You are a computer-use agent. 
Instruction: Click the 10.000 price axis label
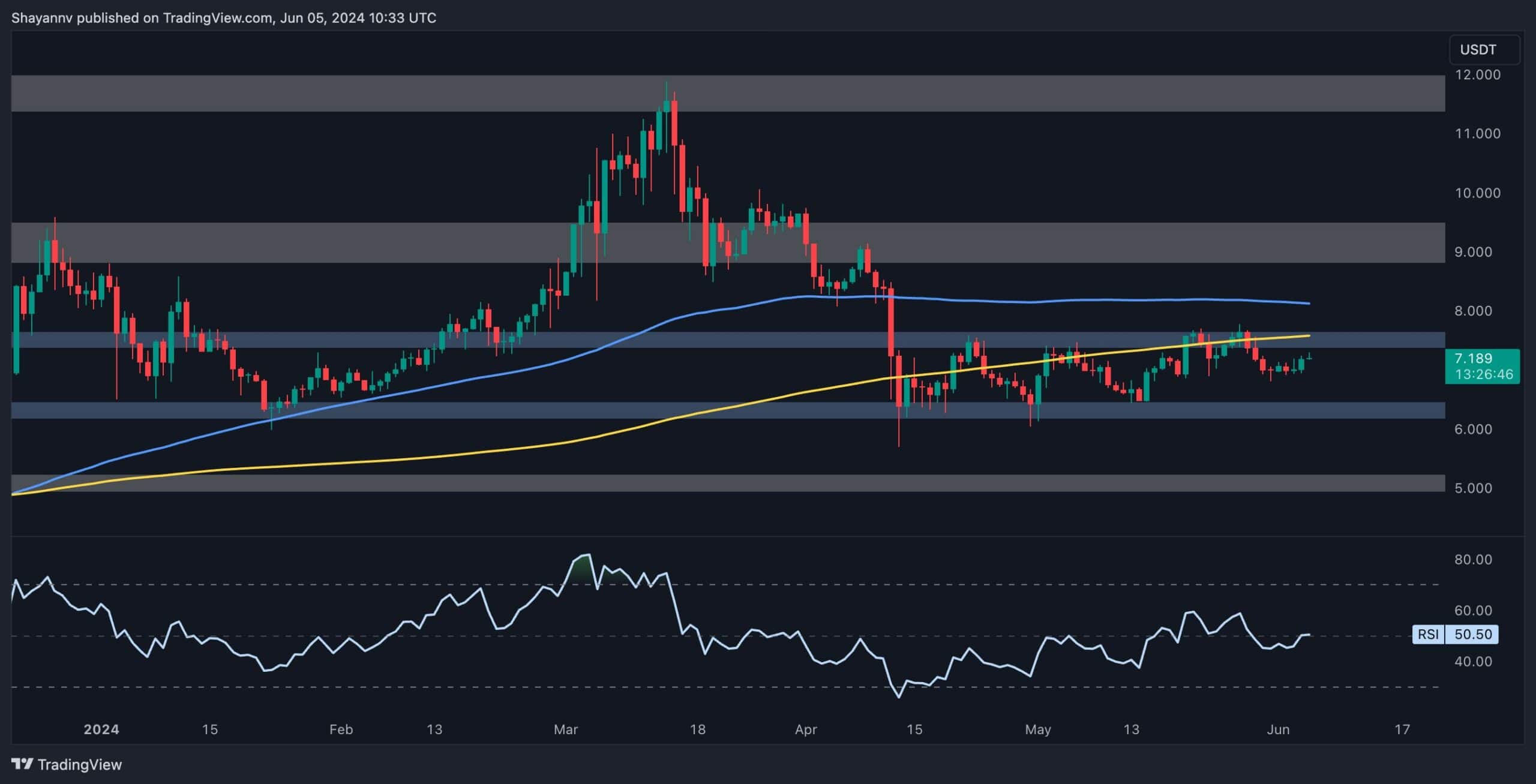coord(1477,193)
